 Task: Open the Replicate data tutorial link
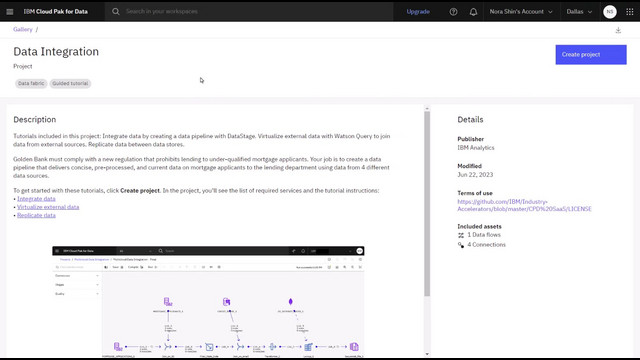click(36, 215)
